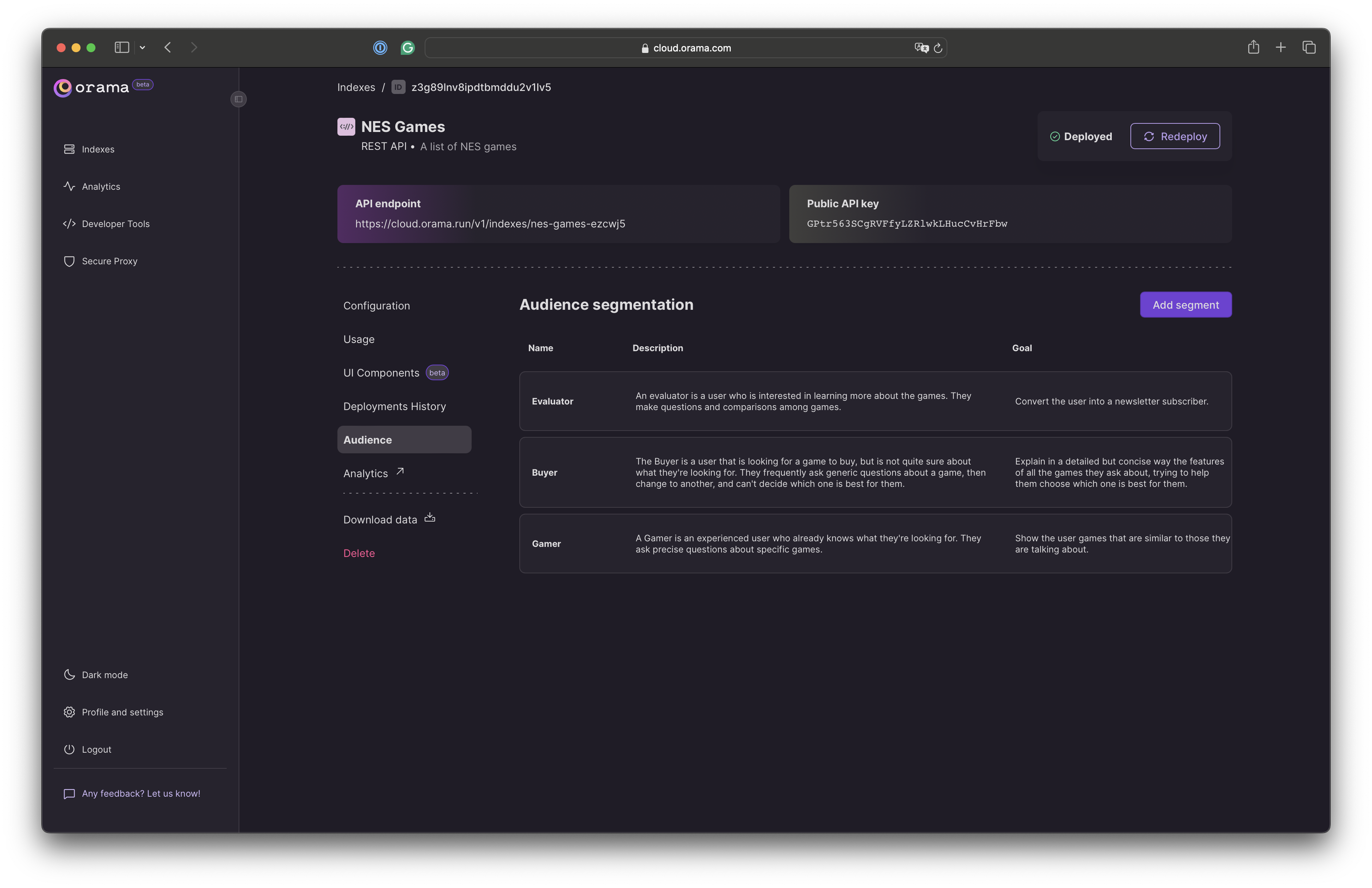Click the Redeploy button
Image resolution: width=1372 pixels, height=888 pixels.
click(x=1175, y=135)
